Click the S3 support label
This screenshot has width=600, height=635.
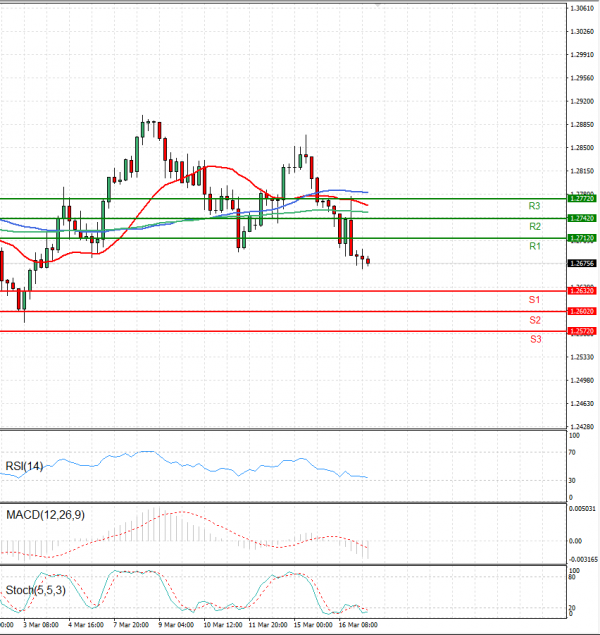coord(535,339)
